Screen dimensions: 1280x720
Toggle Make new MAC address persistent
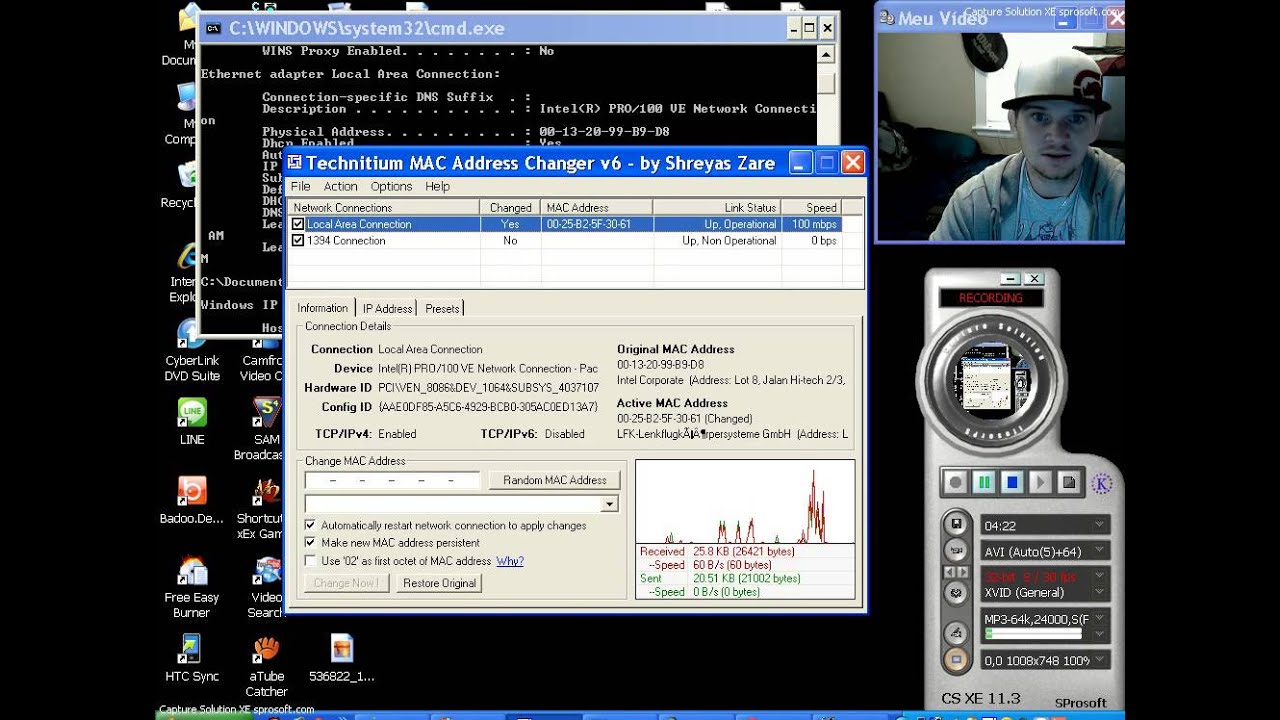pos(310,543)
